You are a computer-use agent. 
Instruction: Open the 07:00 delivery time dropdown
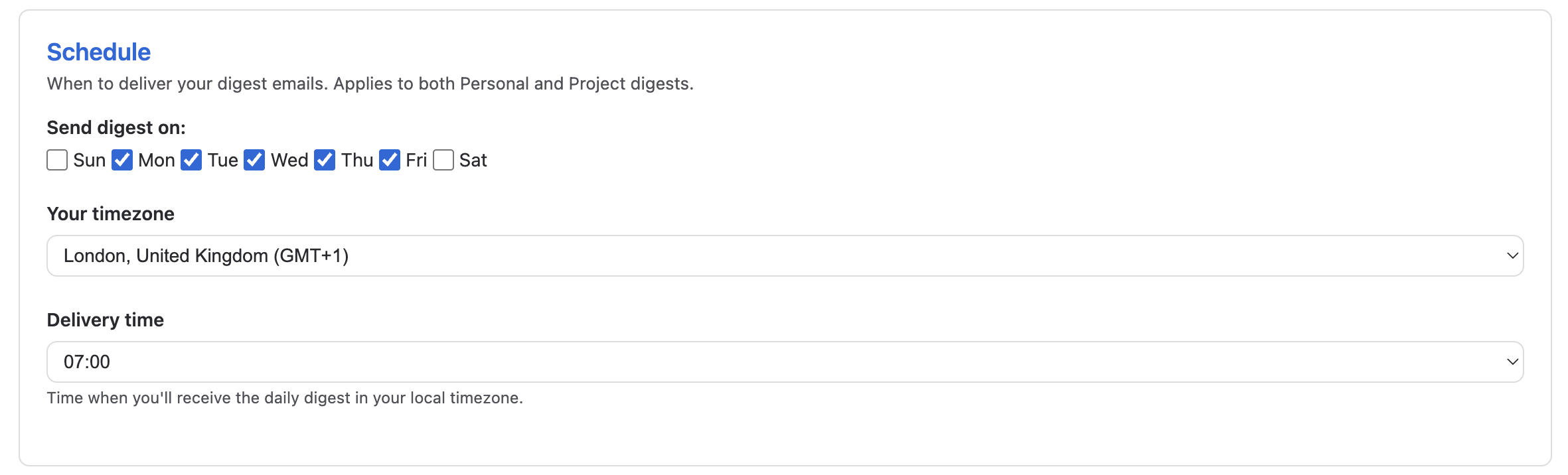[x=783, y=362]
